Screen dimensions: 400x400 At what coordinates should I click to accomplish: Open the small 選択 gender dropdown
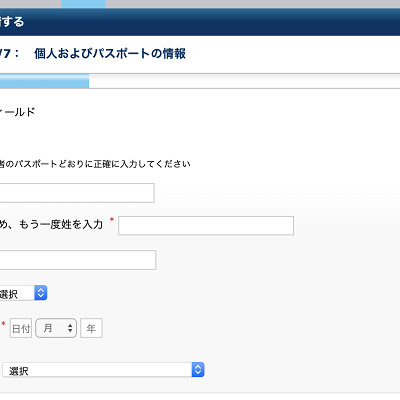[x=23, y=293]
